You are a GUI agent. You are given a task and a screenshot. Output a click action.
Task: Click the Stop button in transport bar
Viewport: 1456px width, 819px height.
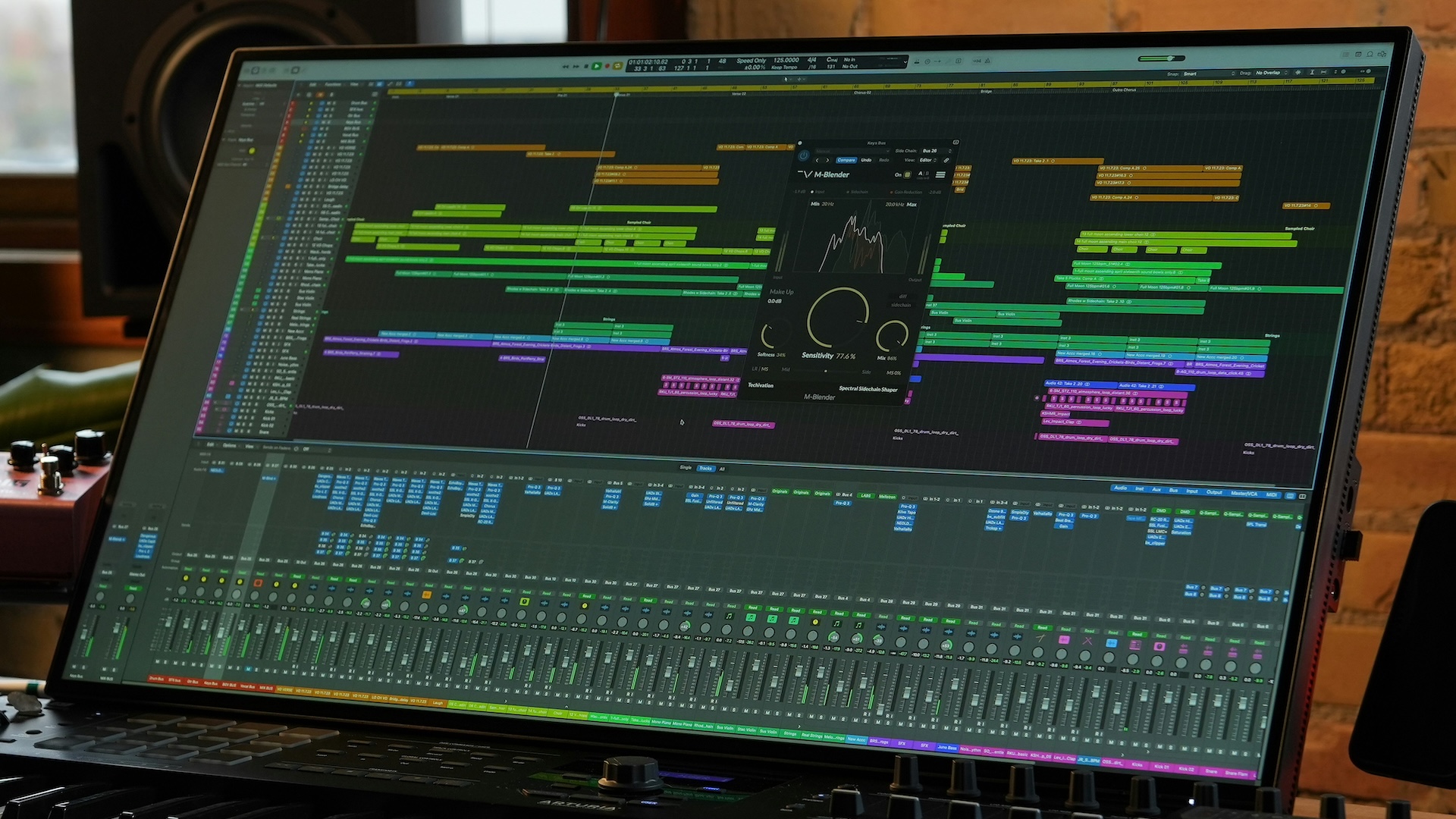(x=586, y=66)
